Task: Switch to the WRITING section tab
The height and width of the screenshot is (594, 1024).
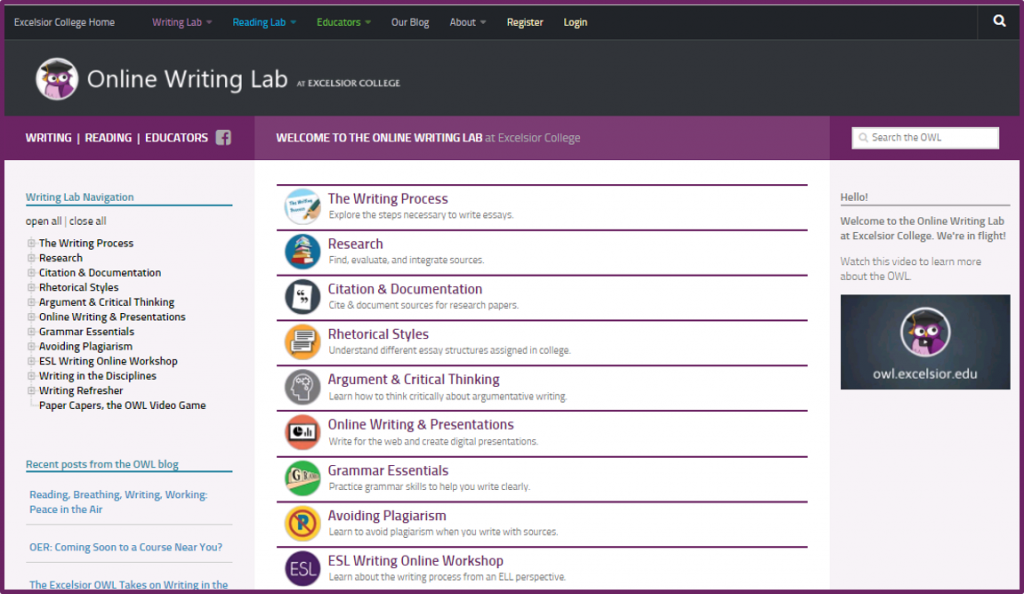Action: click(48, 138)
